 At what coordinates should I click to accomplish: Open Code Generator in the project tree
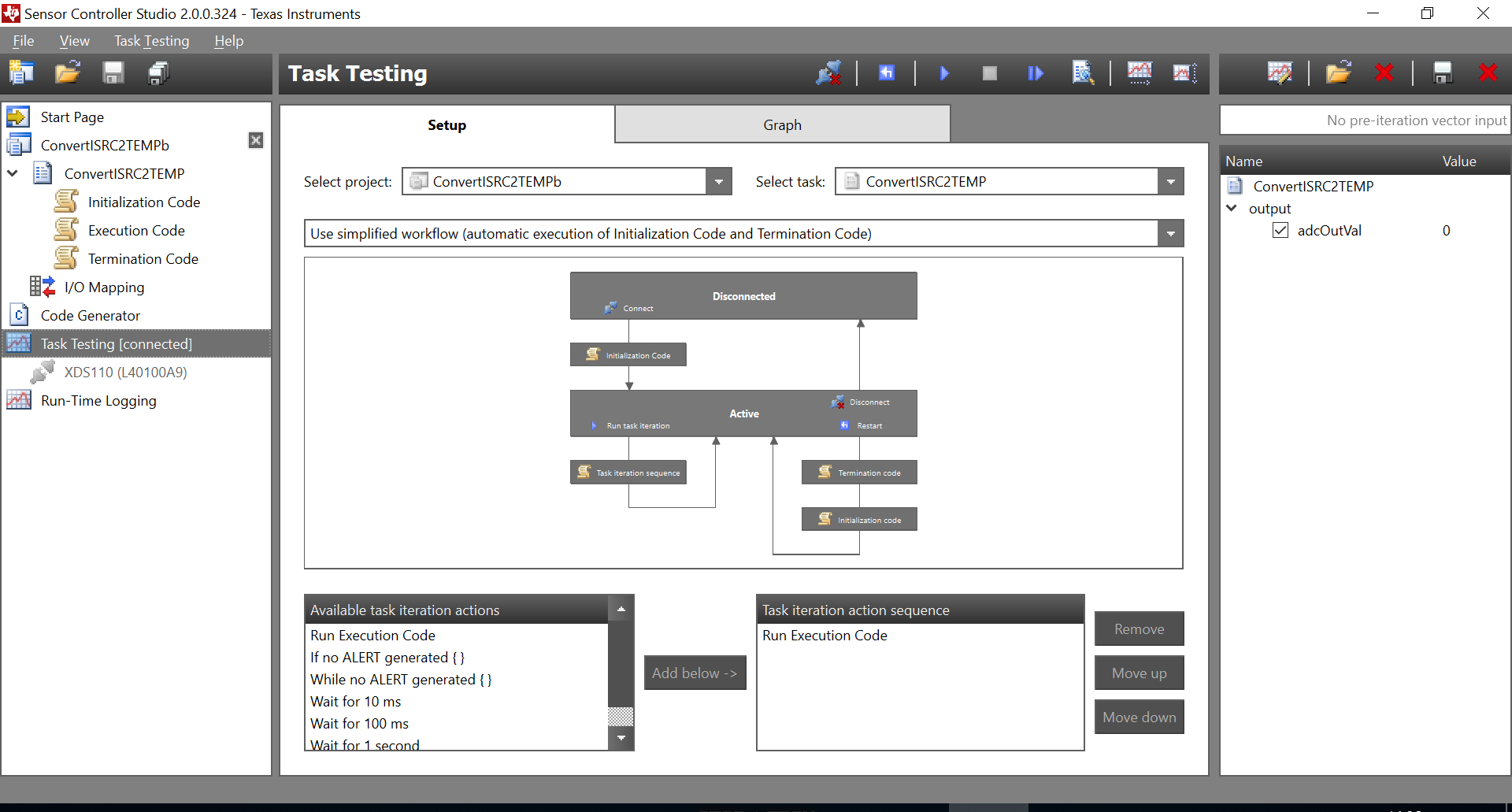[x=91, y=316]
